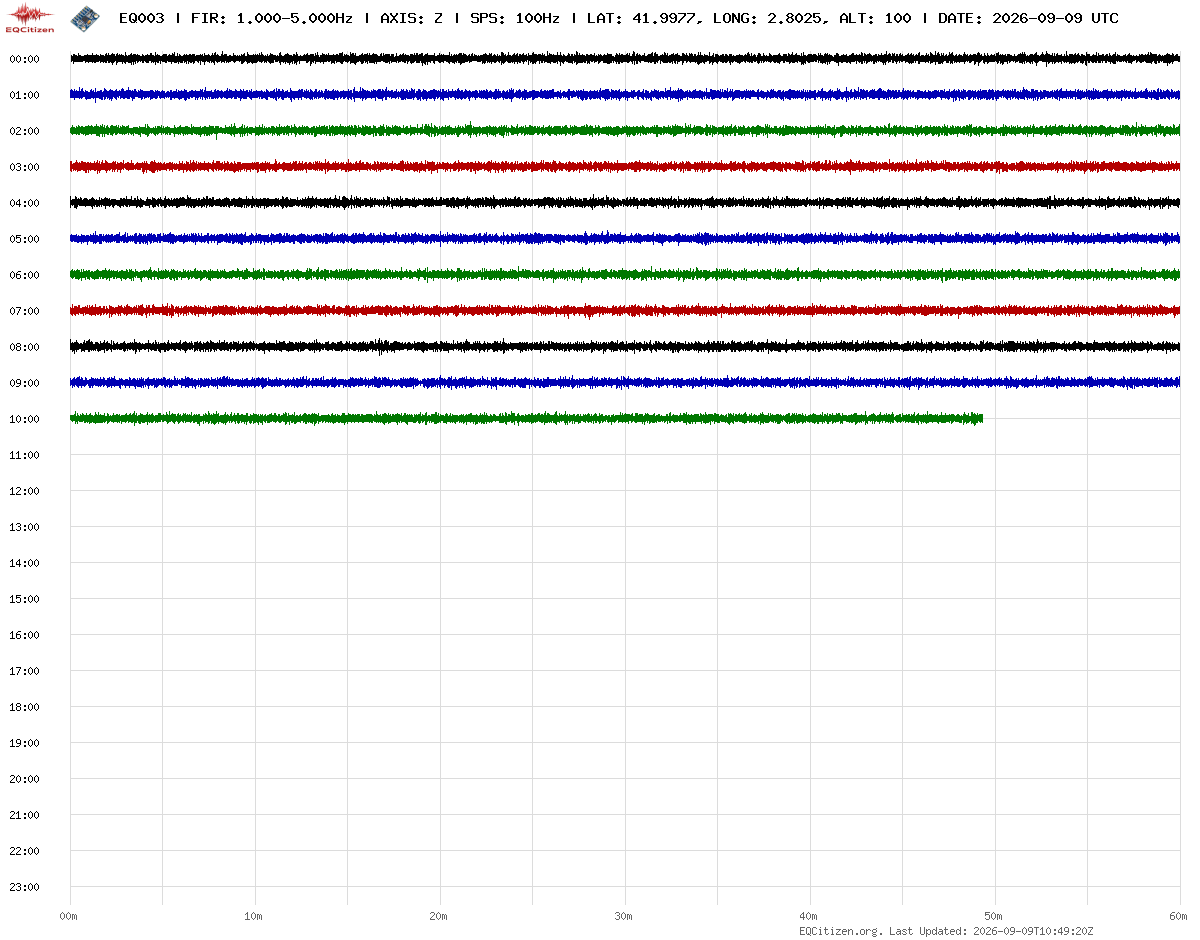This screenshot has width=1200, height=940.
Task: Click the 17:00 hour row label
Action: pyautogui.click(x=24, y=671)
